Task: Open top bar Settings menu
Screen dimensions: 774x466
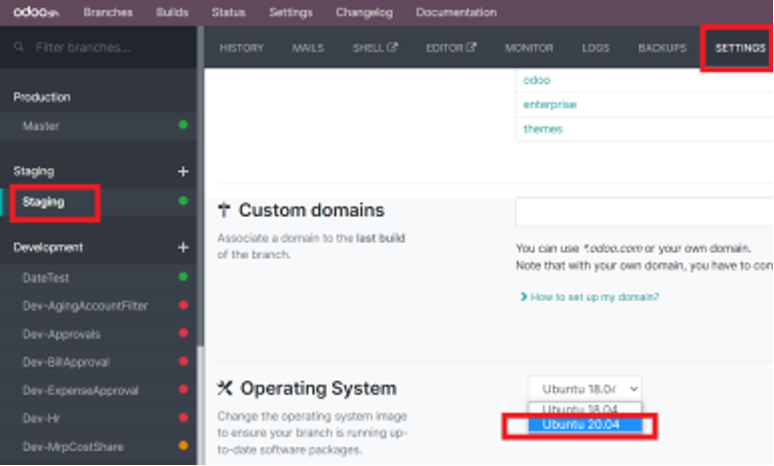Action: tap(291, 12)
